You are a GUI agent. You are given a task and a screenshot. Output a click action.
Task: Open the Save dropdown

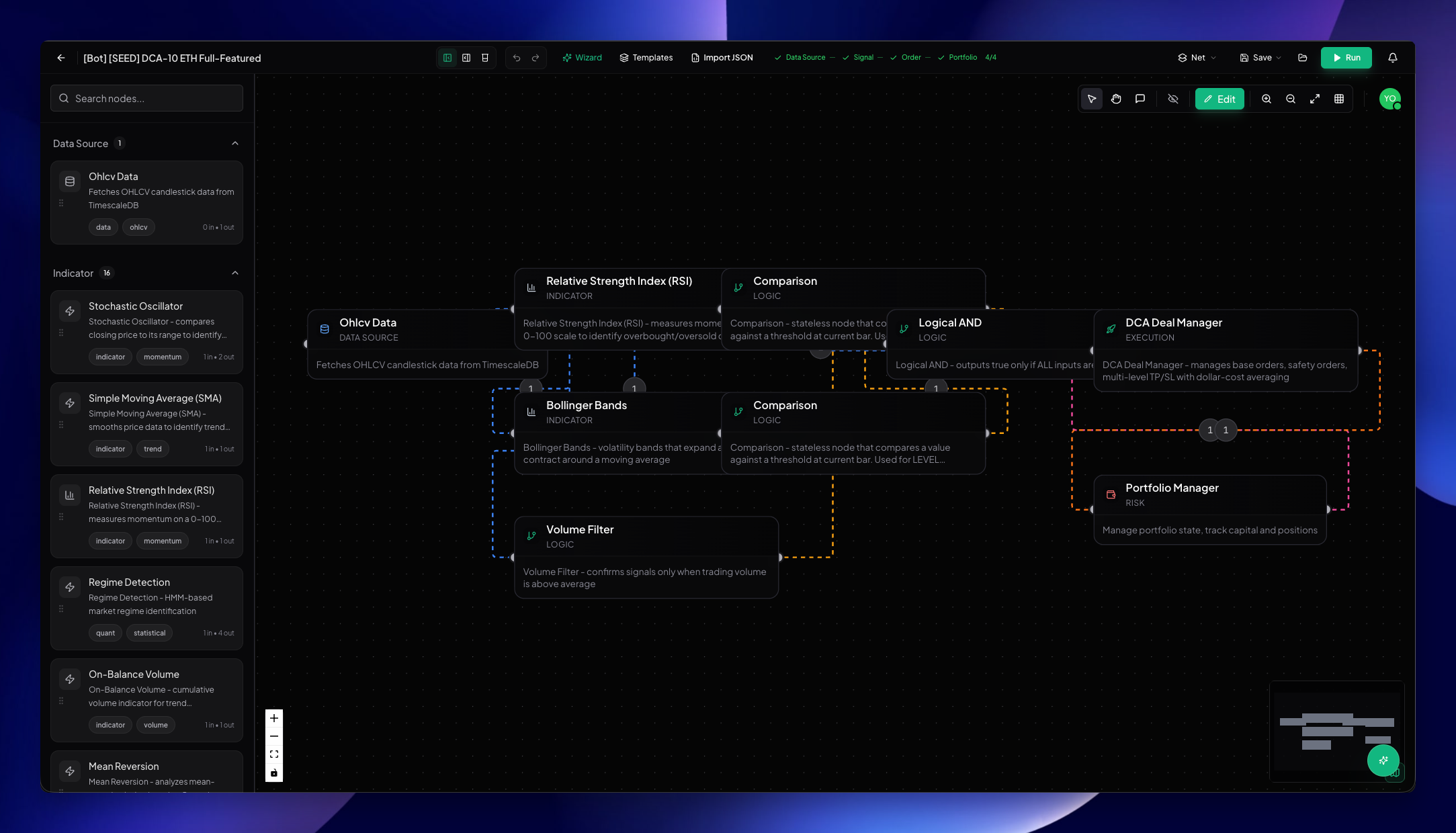click(1260, 58)
